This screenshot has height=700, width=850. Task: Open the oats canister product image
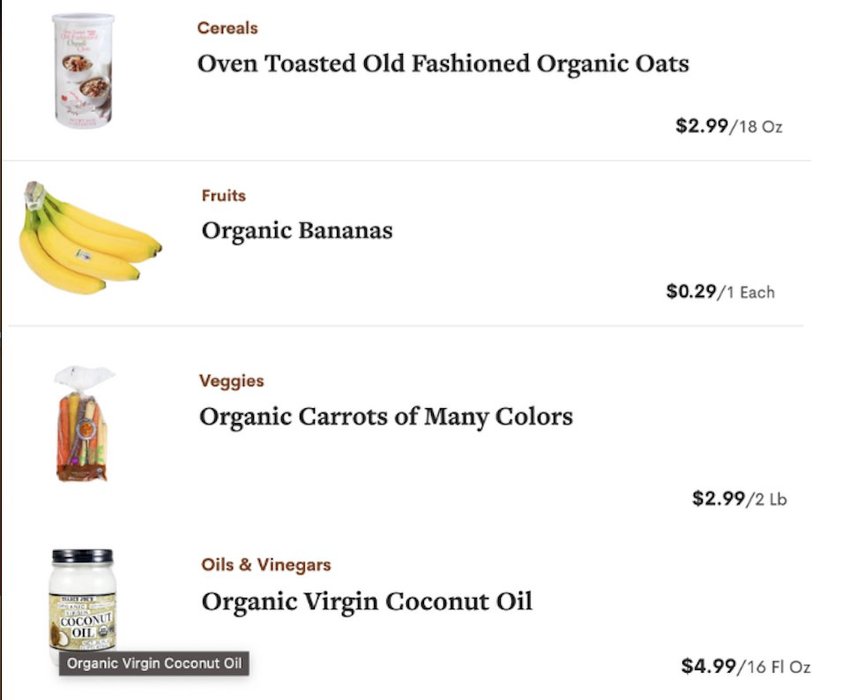click(83, 71)
